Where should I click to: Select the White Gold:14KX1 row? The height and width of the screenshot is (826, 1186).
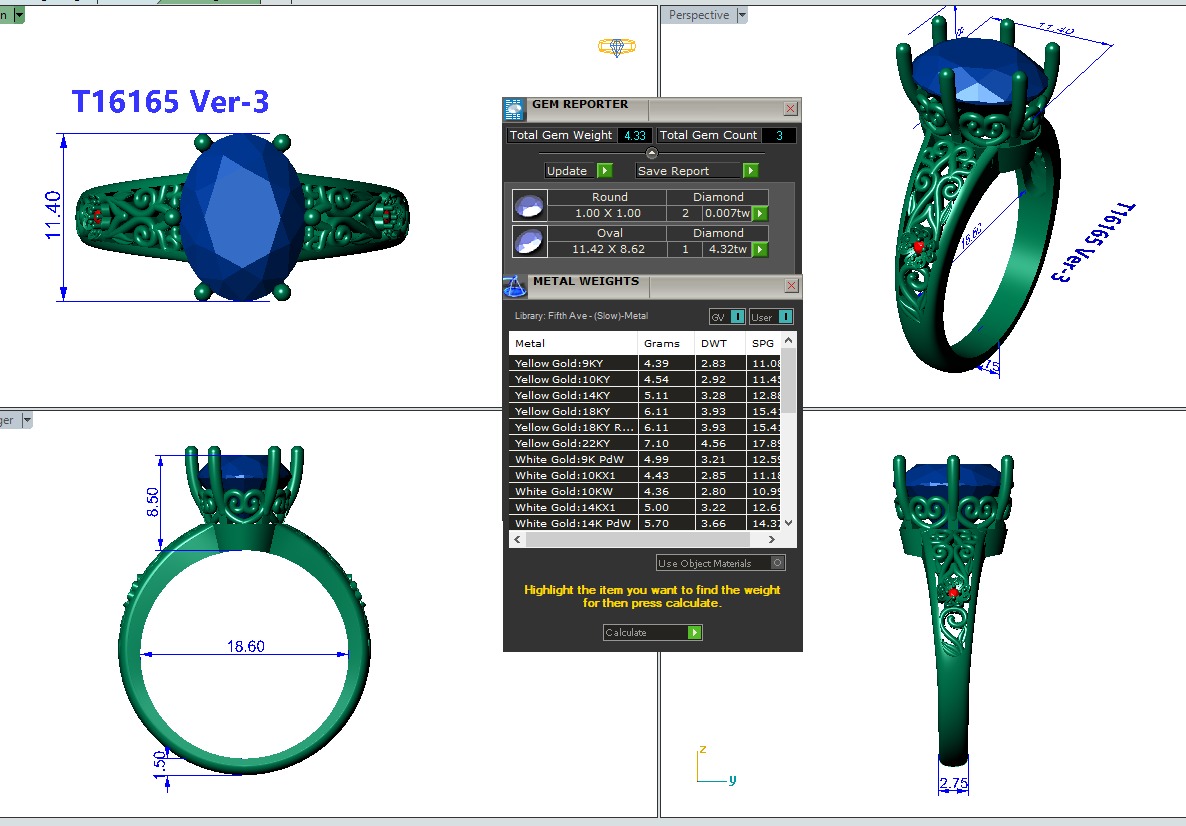[x=644, y=507]
